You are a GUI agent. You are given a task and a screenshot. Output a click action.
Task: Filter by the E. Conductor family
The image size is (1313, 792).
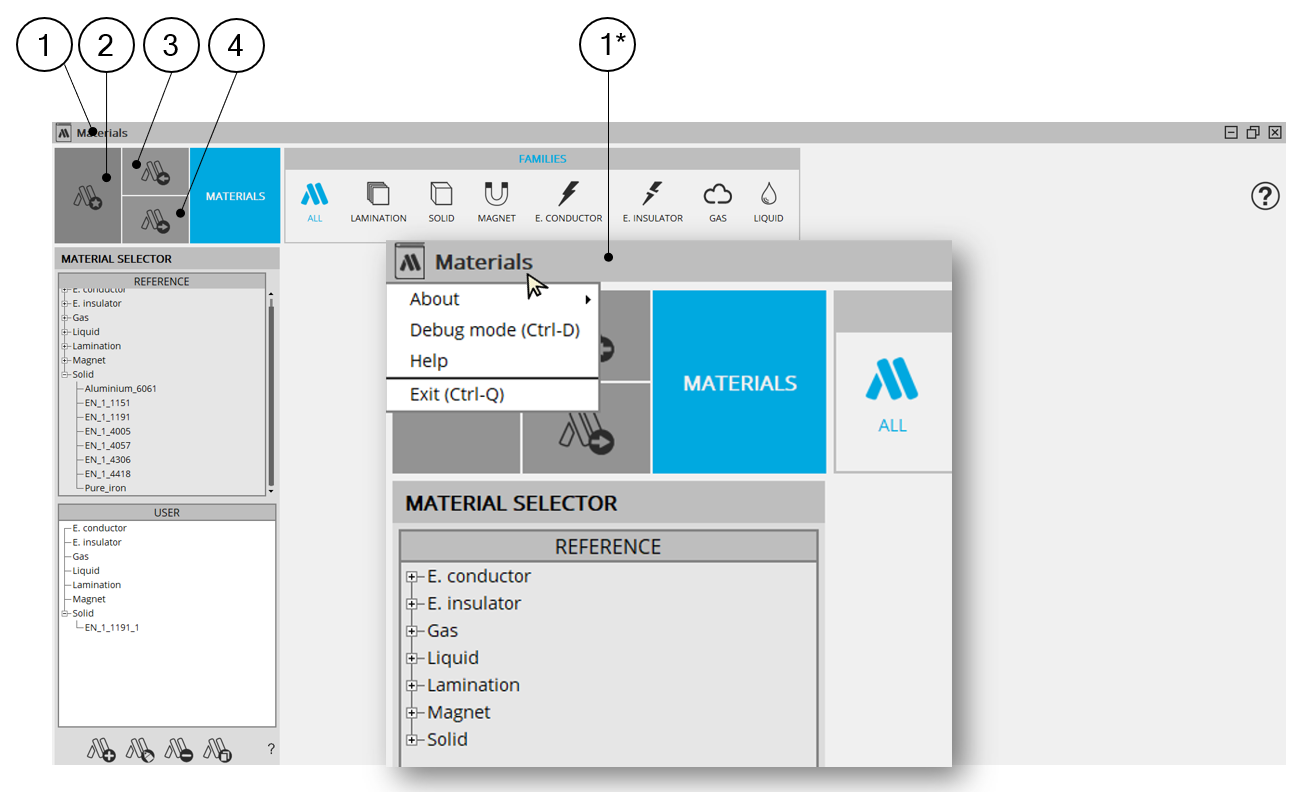coord(568,195)
